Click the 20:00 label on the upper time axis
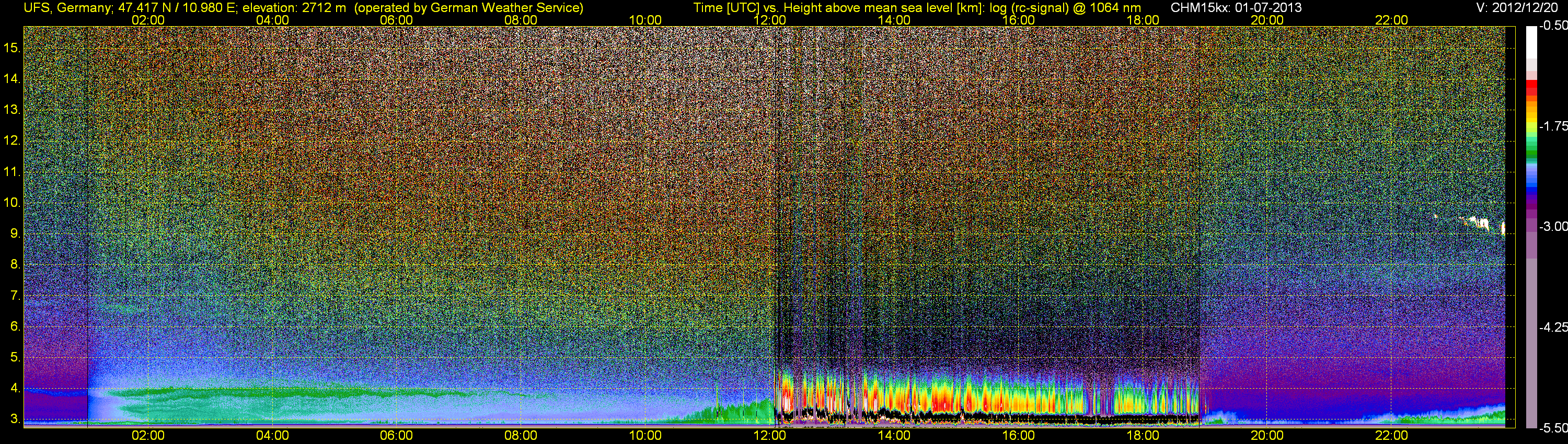 1267,20
